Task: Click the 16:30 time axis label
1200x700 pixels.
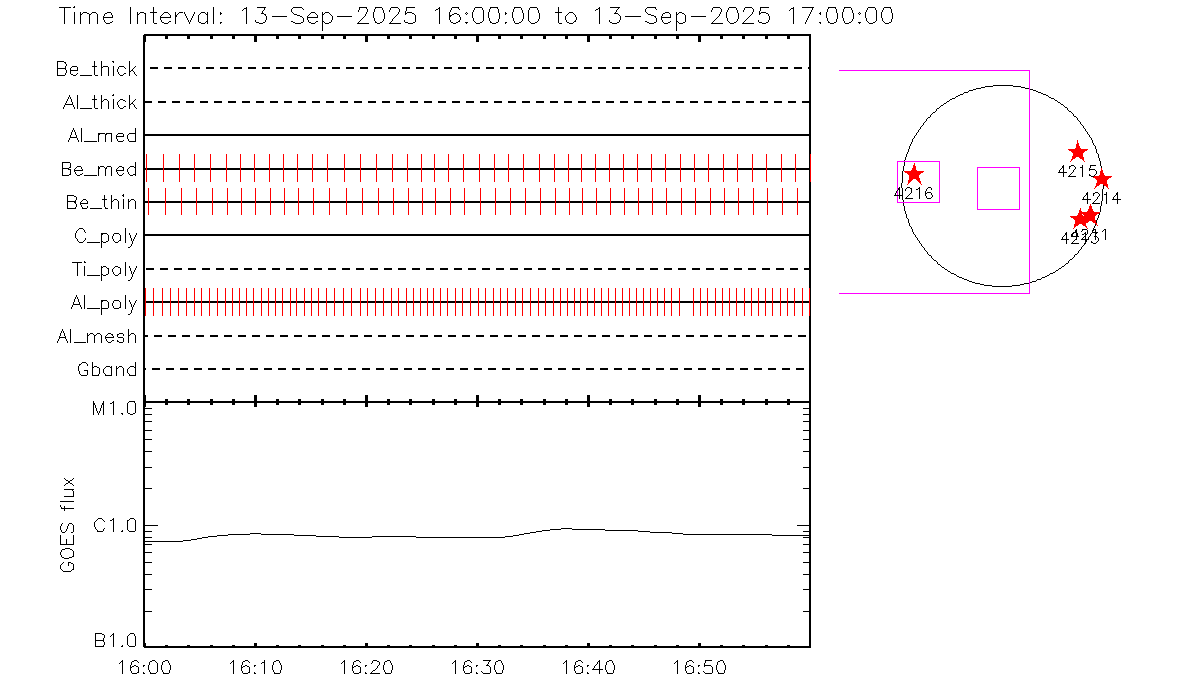Action: [x=478, y=667]
